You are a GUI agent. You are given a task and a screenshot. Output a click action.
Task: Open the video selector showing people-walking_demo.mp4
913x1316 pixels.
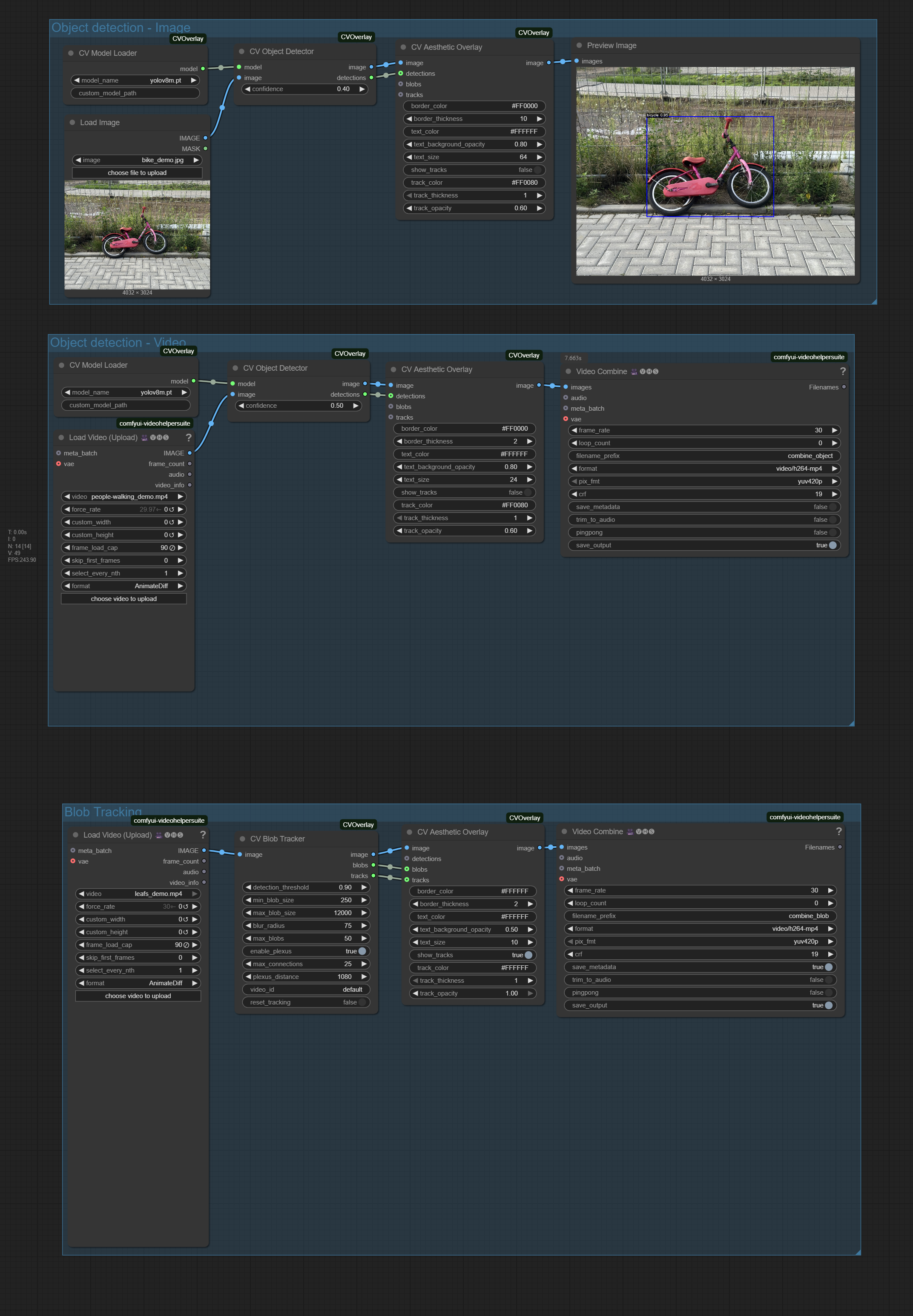(123, 496)
